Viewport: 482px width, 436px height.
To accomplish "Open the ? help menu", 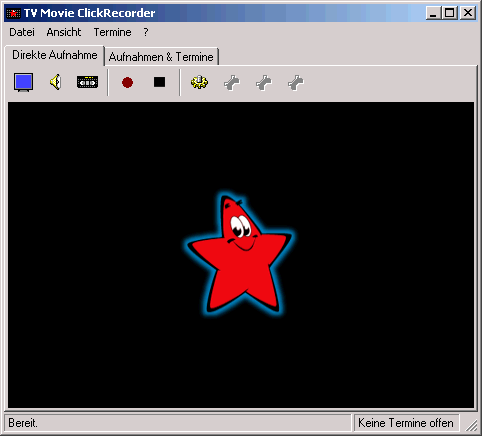I will click(146, 32).
